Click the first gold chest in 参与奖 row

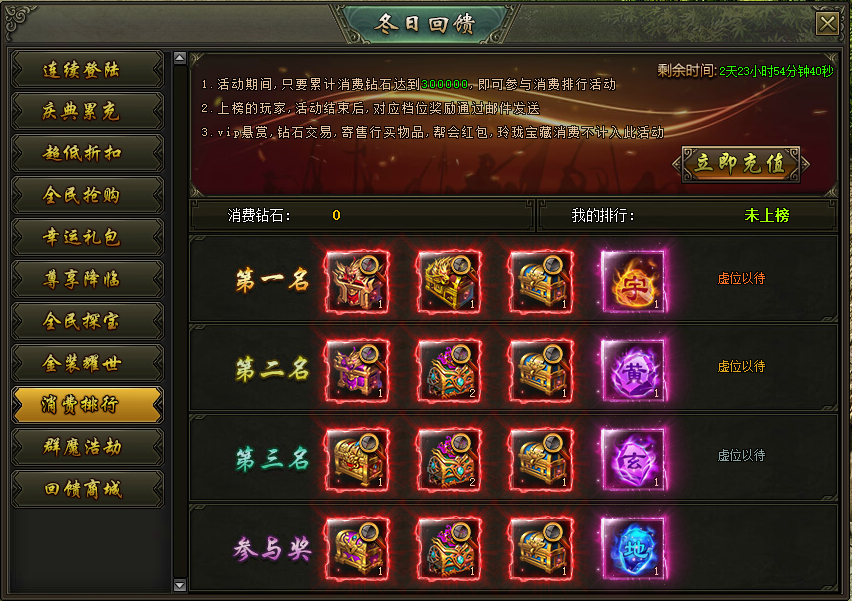click(358, 549)
